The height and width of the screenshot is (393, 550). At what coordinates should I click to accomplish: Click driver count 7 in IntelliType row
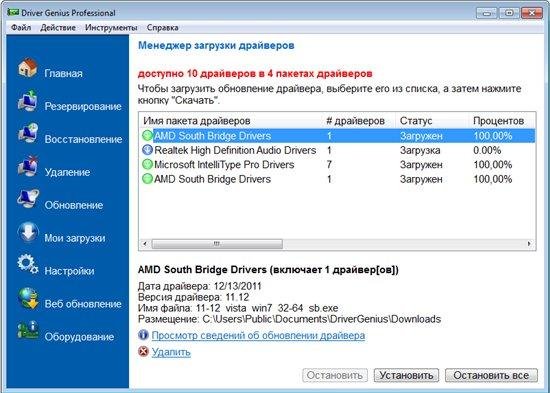click(329, 165)
